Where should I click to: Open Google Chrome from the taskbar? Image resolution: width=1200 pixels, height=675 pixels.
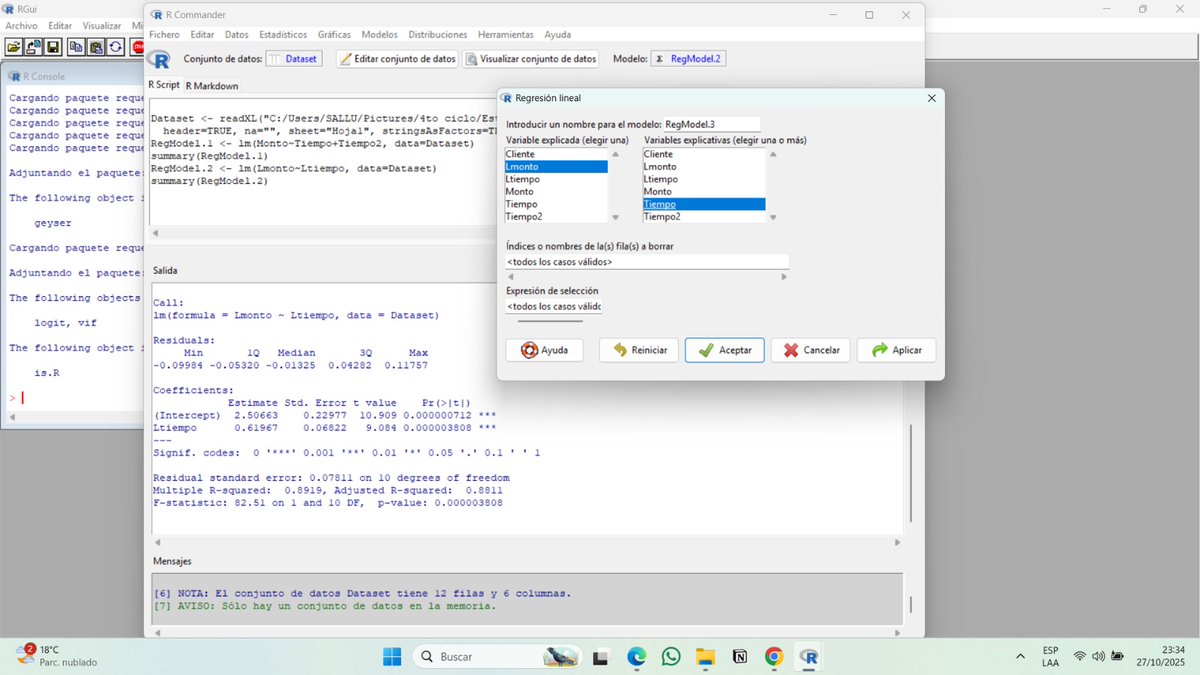(773, 657)
